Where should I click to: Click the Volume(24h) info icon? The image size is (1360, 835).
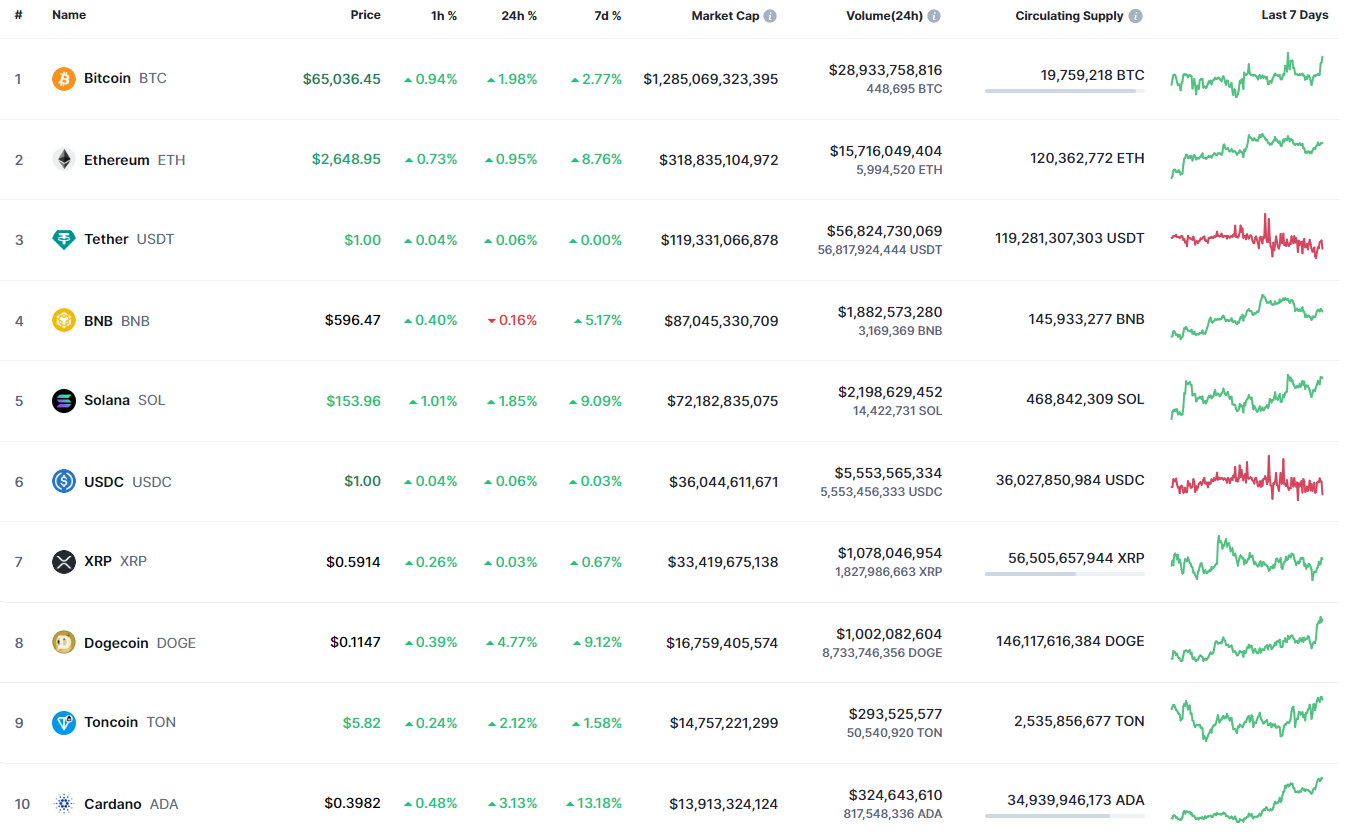[x=934, y=16]
